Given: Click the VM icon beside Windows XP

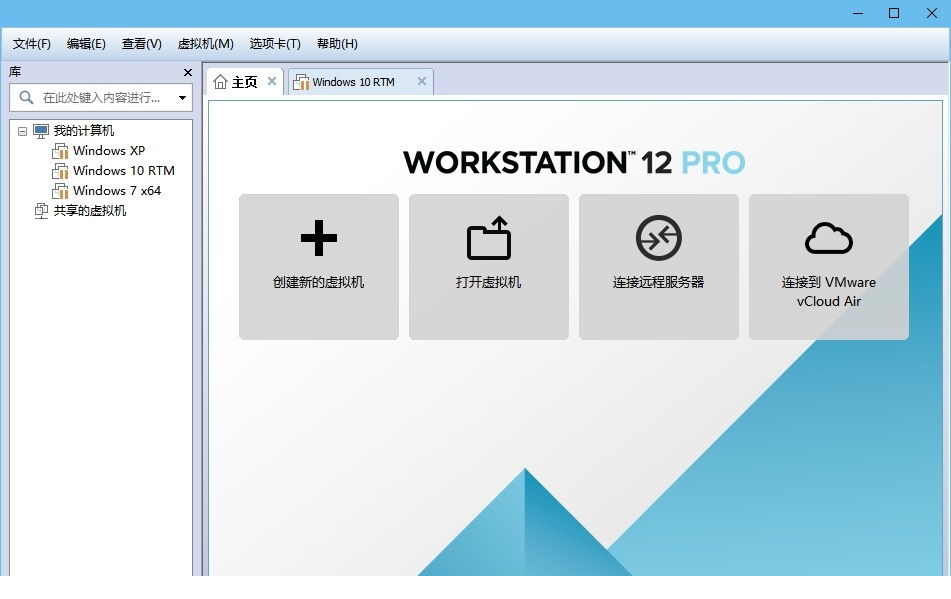Looking at the screenshot, I should [60, 151].
